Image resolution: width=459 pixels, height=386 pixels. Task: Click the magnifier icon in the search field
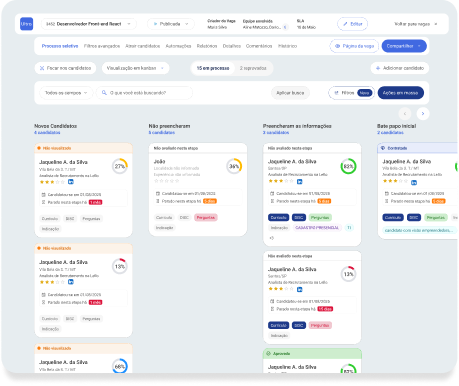[104, 93]
